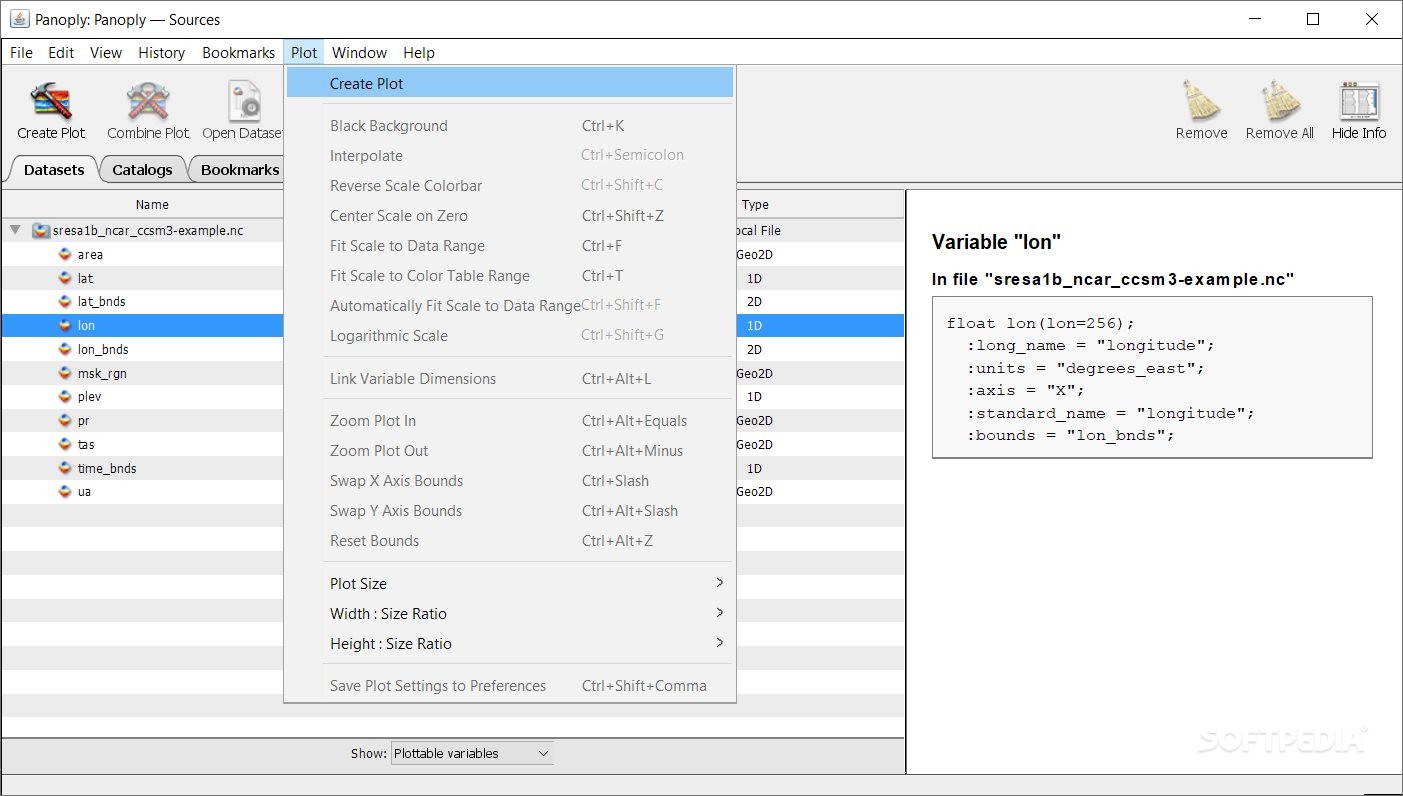
Task: Click Save Plot Settings to Preferences
Action: (510, 686)
